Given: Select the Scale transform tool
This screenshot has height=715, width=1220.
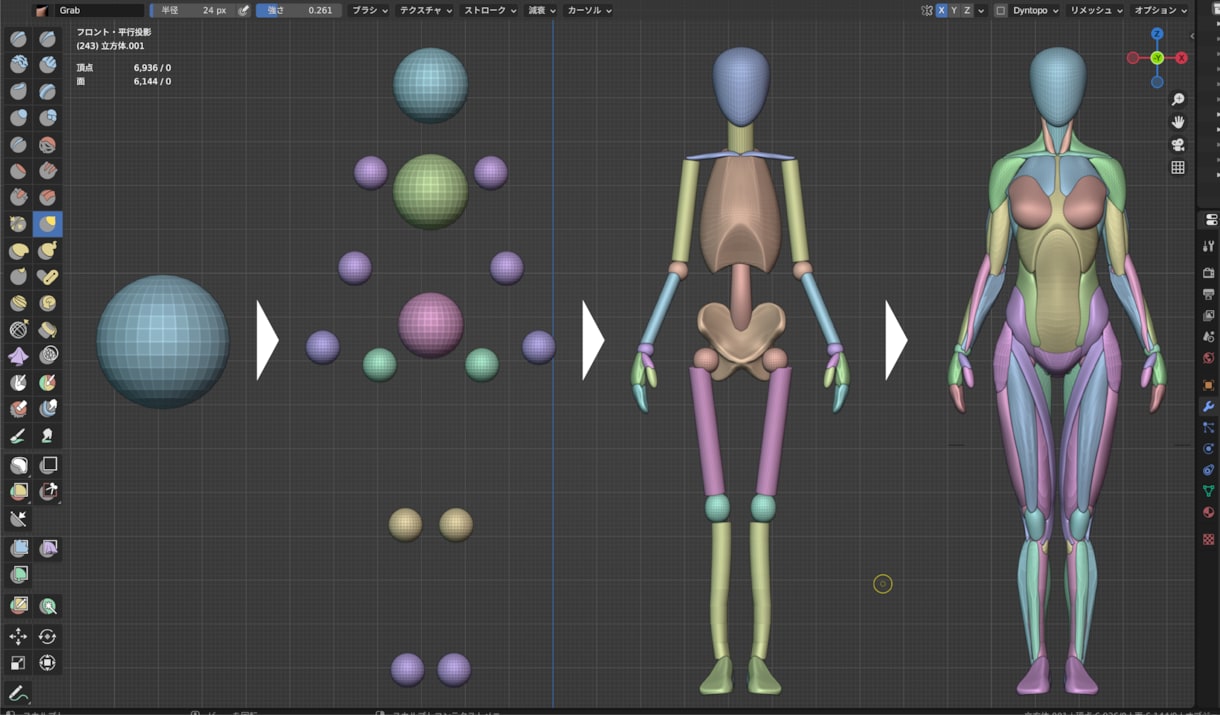Looking at the screenshot, I should click(x=18, y=662).
